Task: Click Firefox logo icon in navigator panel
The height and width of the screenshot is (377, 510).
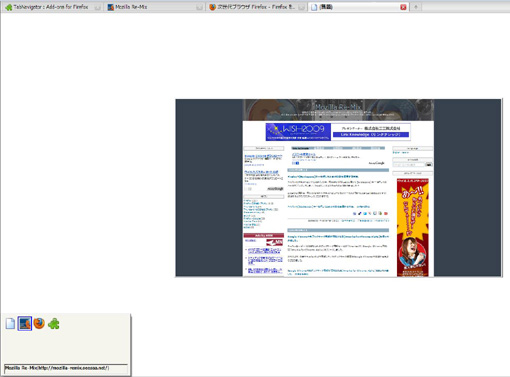Action: pos(39,323)
